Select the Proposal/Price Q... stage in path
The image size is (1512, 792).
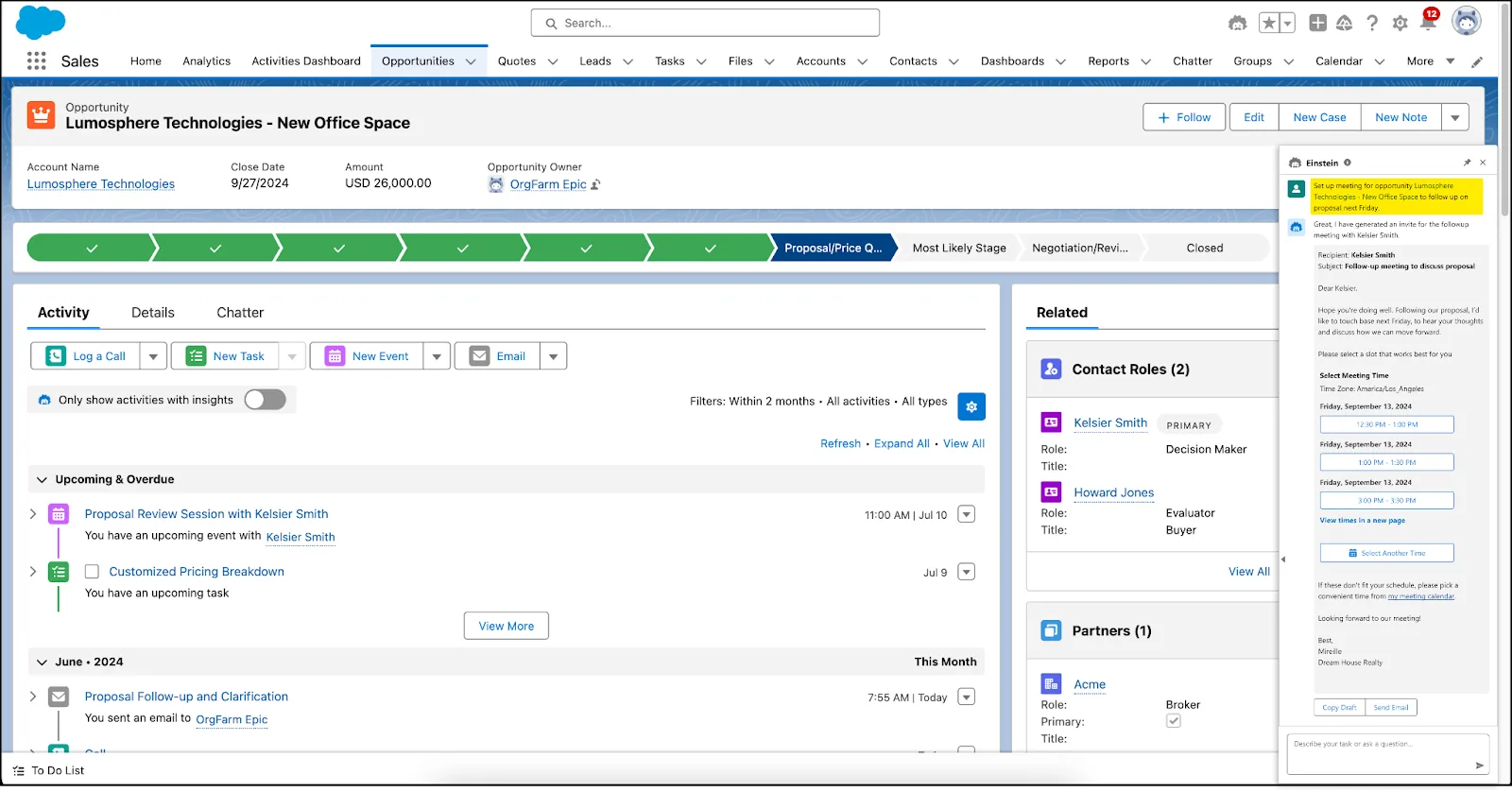click(833, 248)
